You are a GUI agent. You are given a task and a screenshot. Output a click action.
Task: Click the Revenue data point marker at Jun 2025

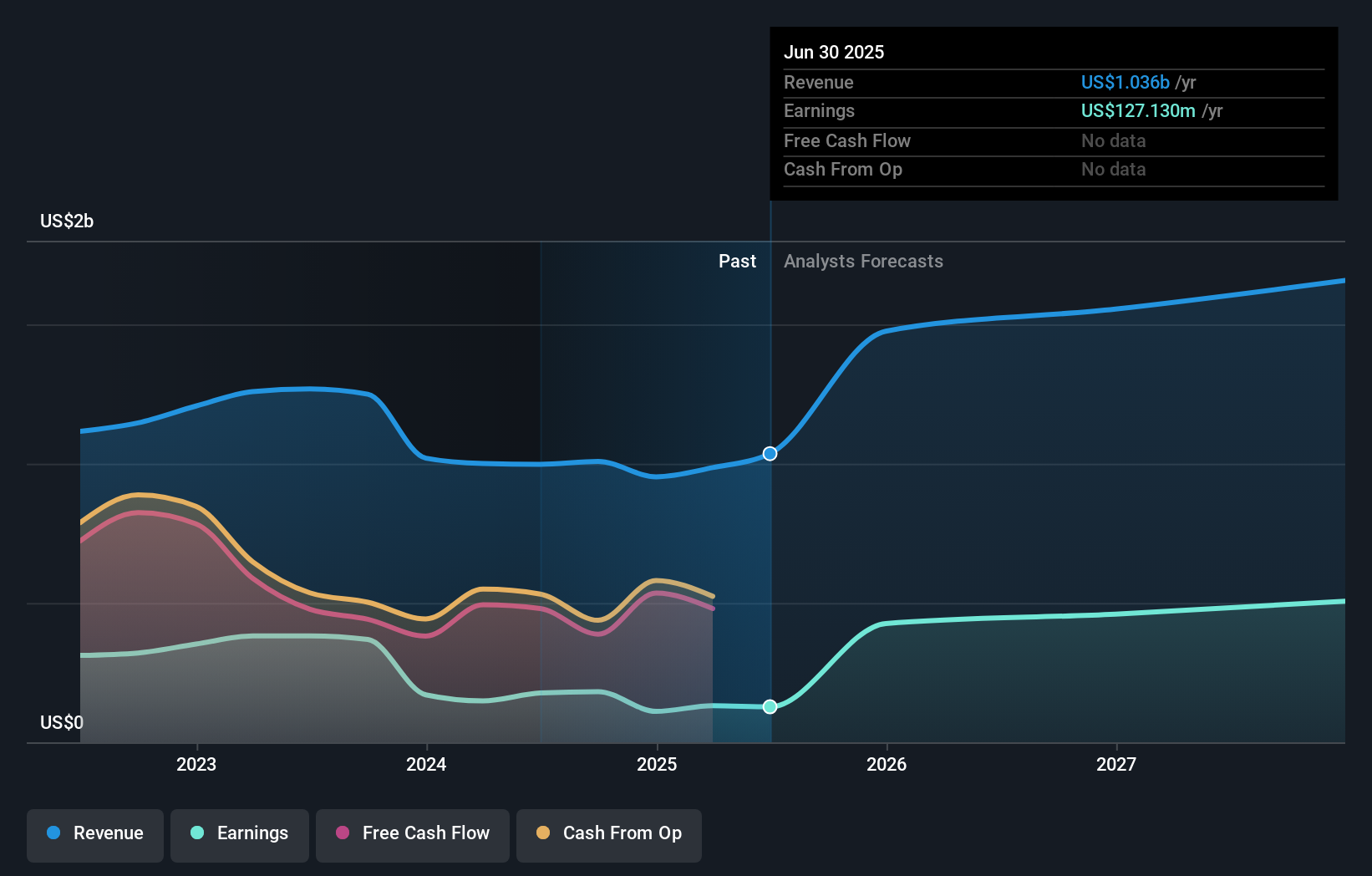[770, 454]
